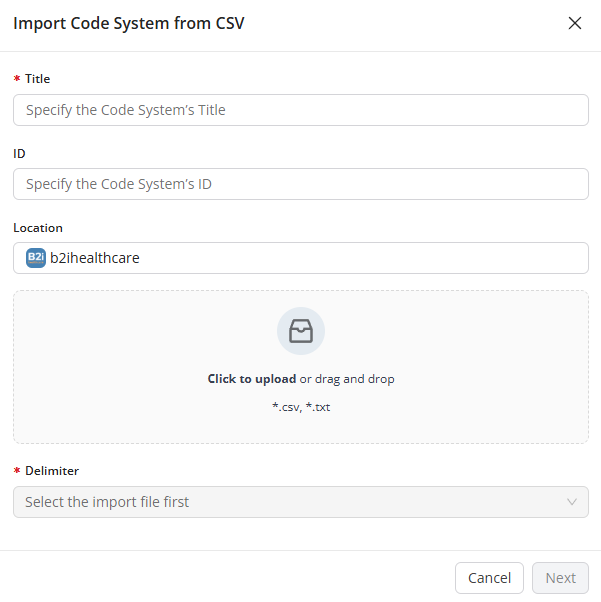
Task: Click the Next button
Action: click(x=560, y=578)
